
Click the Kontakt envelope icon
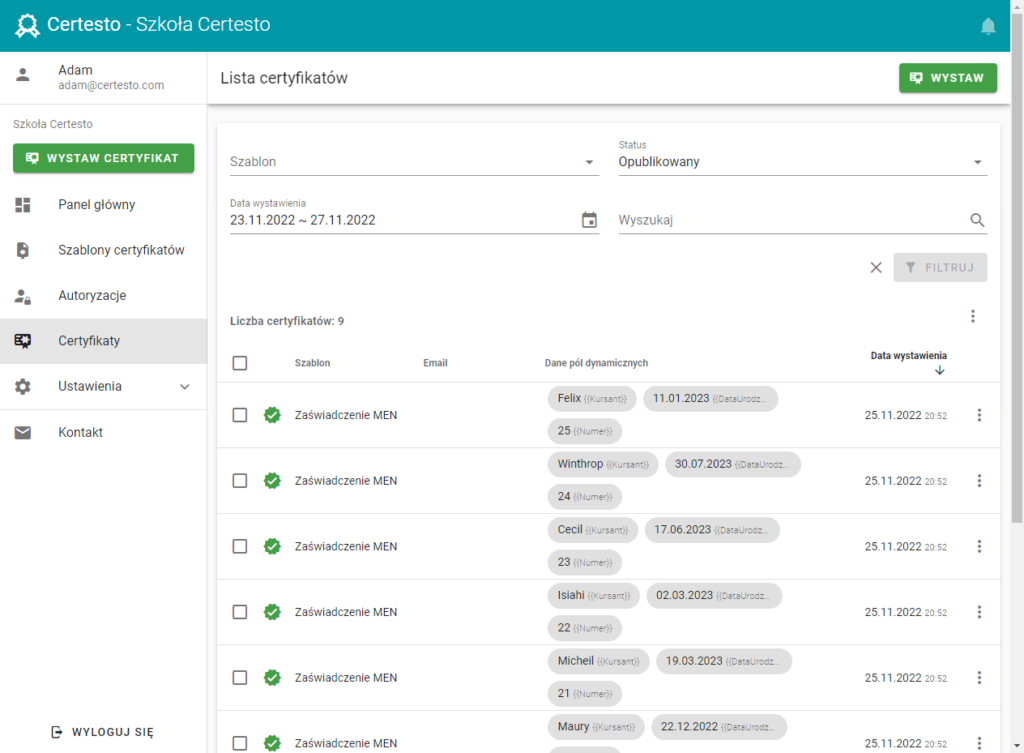point(23,432)
